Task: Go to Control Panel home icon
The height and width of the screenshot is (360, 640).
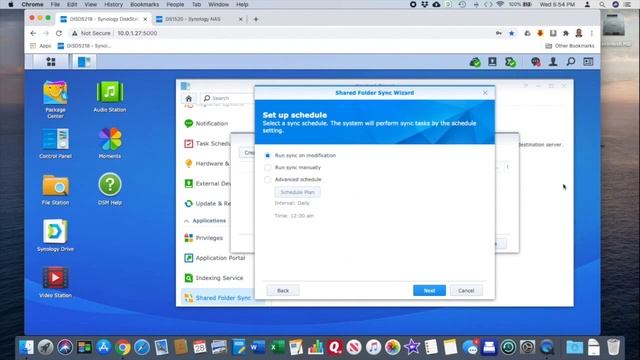Action: 189,98
